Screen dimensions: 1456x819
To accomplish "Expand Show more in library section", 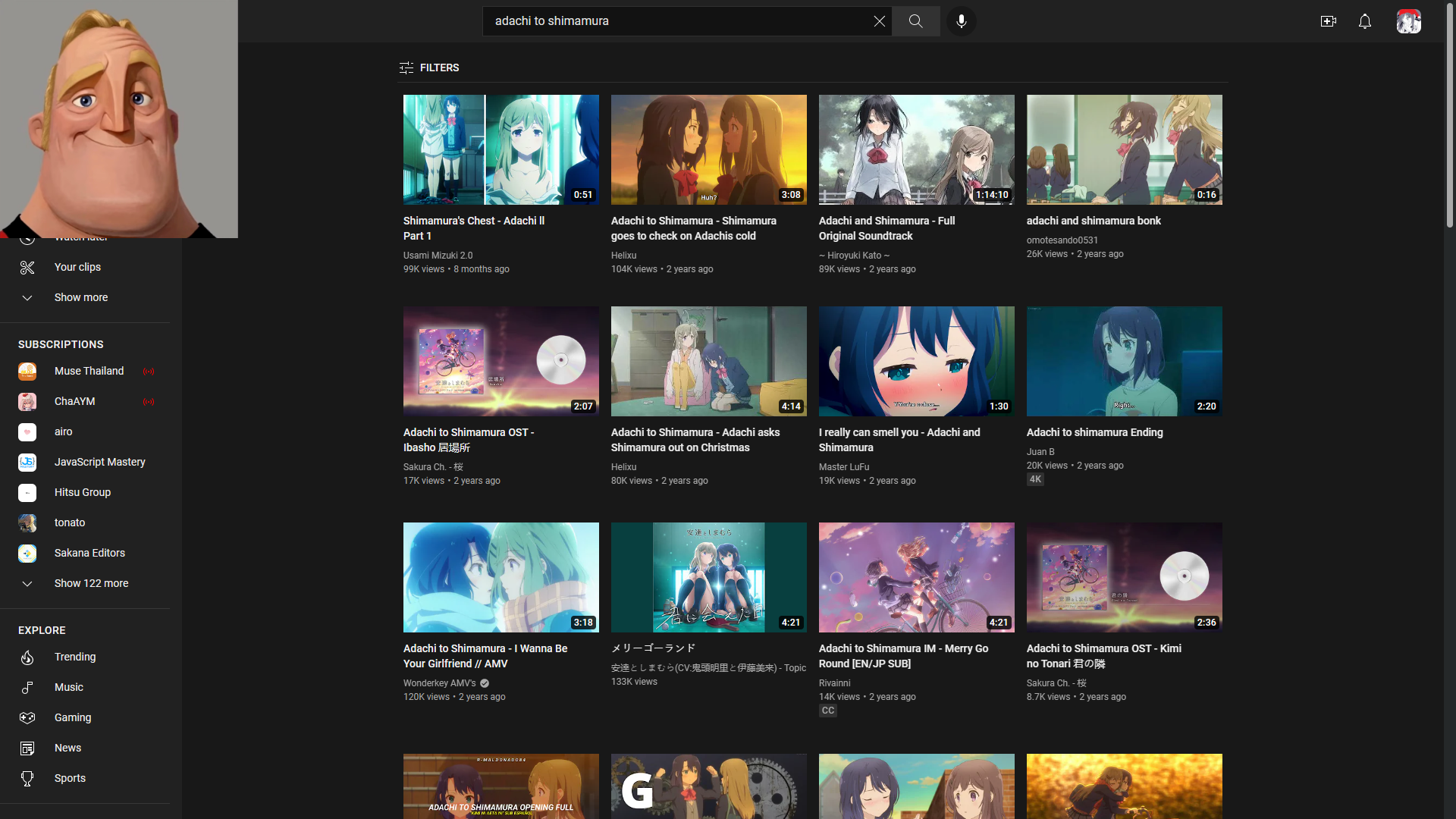I will point(80,297).
